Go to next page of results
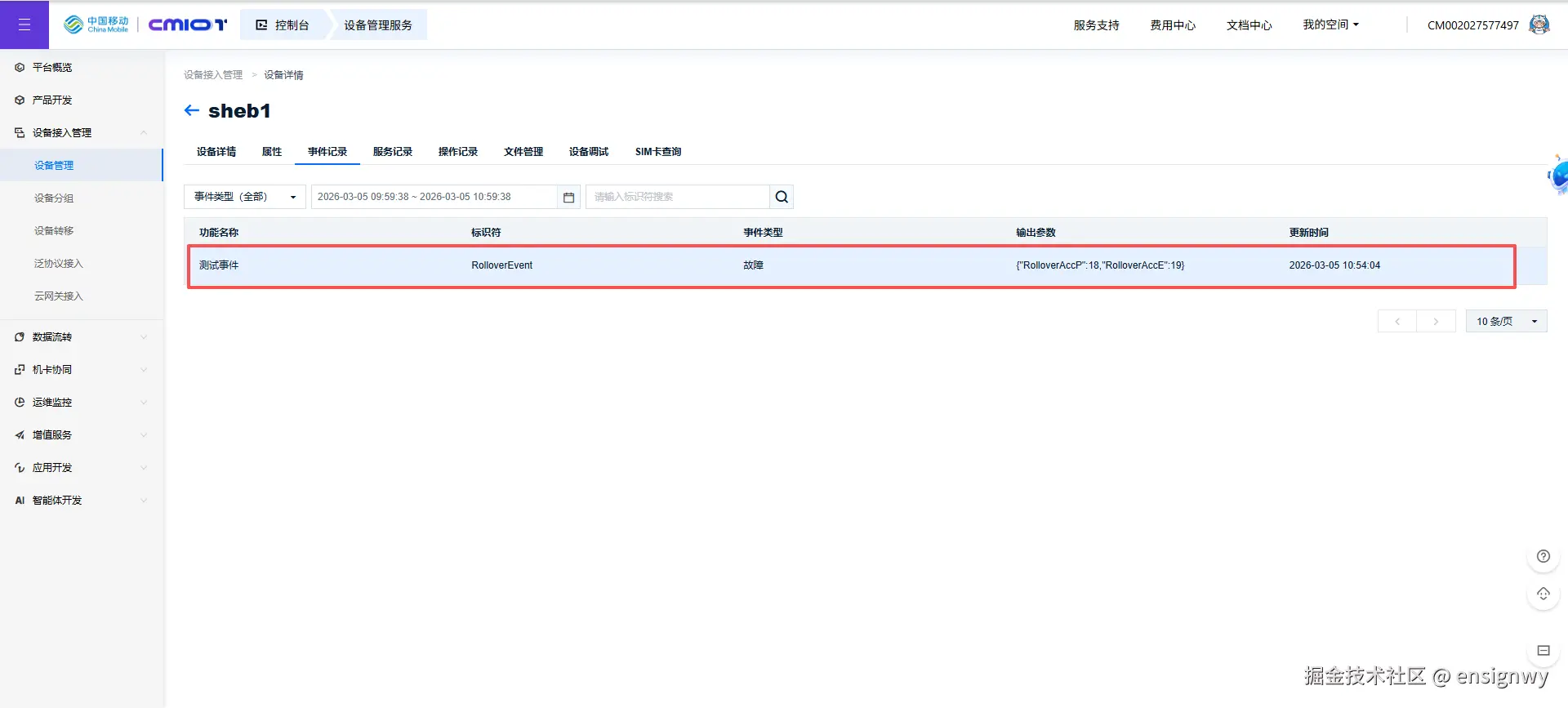 click(x=1436, y=321)
